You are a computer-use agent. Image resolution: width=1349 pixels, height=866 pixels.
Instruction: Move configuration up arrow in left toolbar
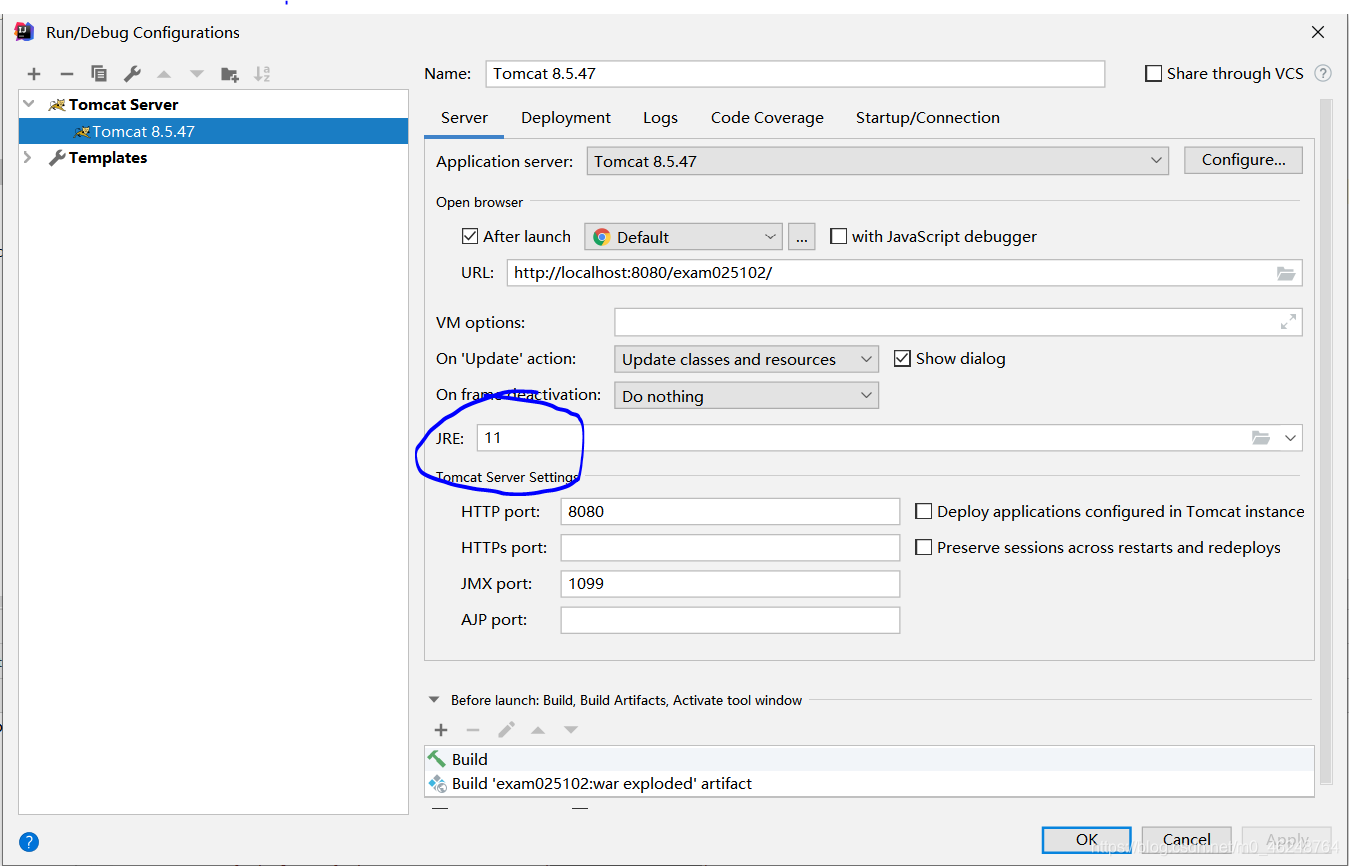164,74
